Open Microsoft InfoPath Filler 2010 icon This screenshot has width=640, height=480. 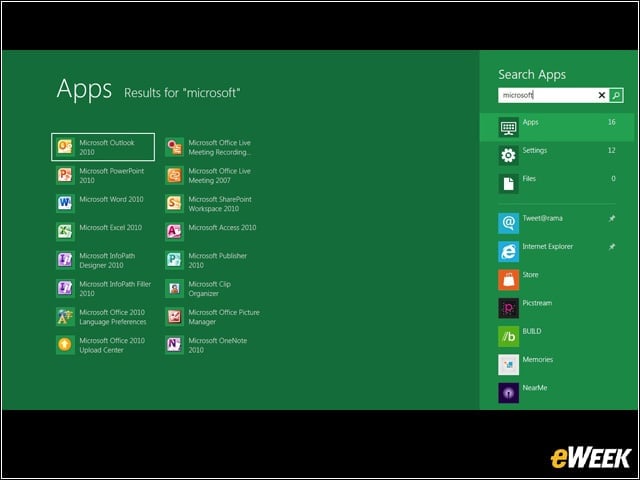click(x=65, y=288)
